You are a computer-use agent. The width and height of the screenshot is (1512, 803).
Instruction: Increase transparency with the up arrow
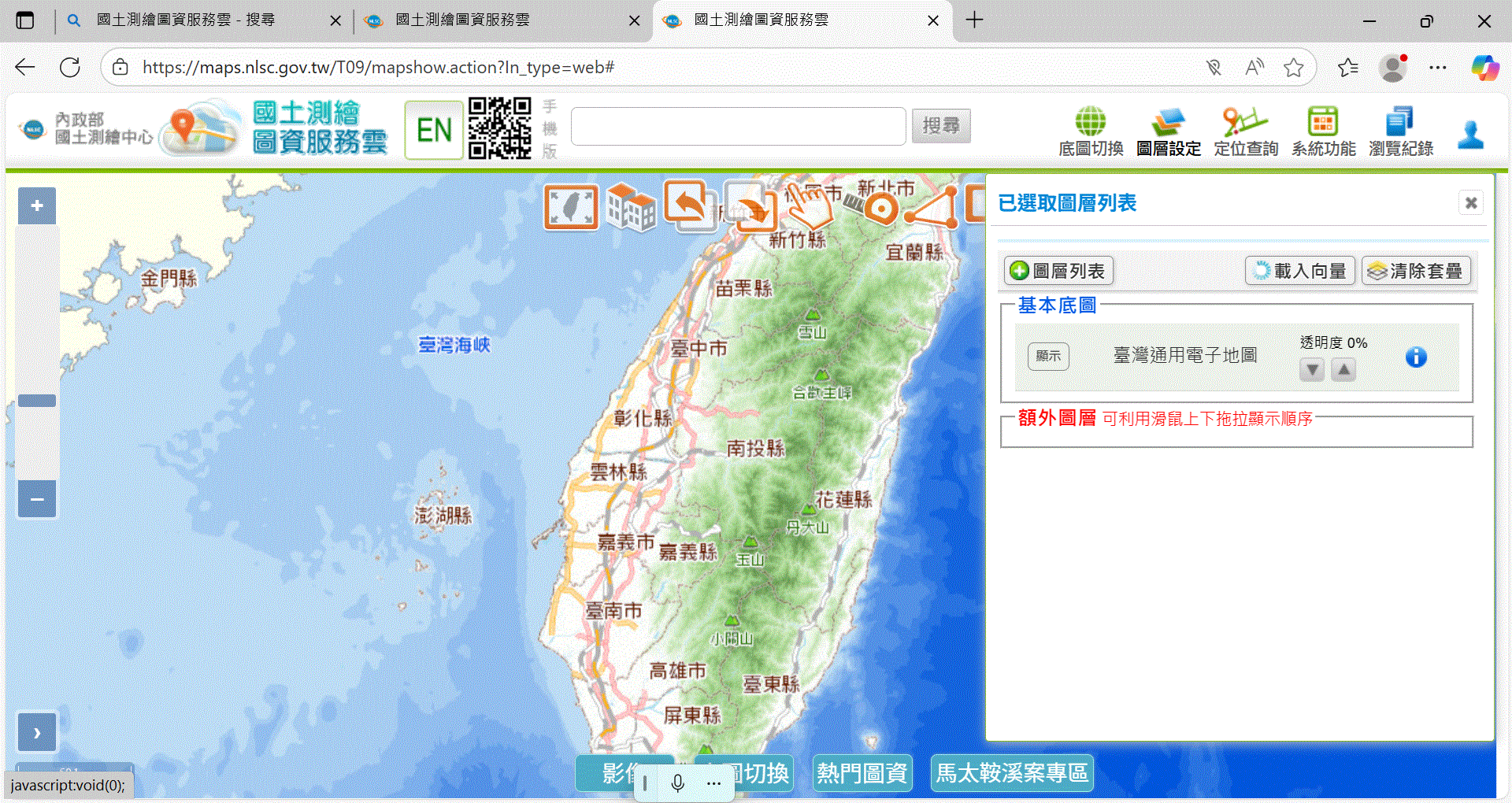point(1343,369)
